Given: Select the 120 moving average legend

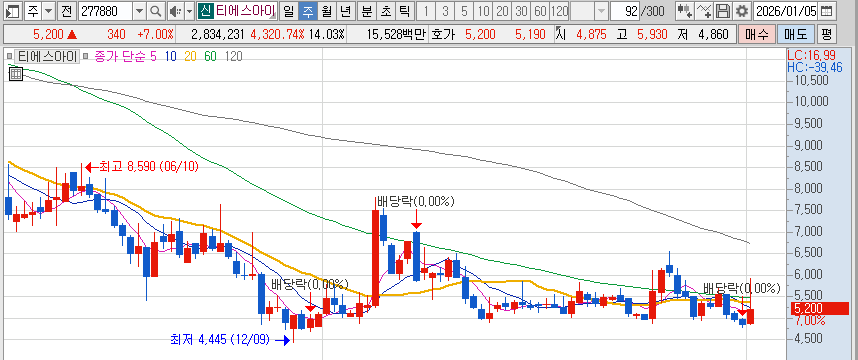Looking at the screenshot, I should 233,56.
